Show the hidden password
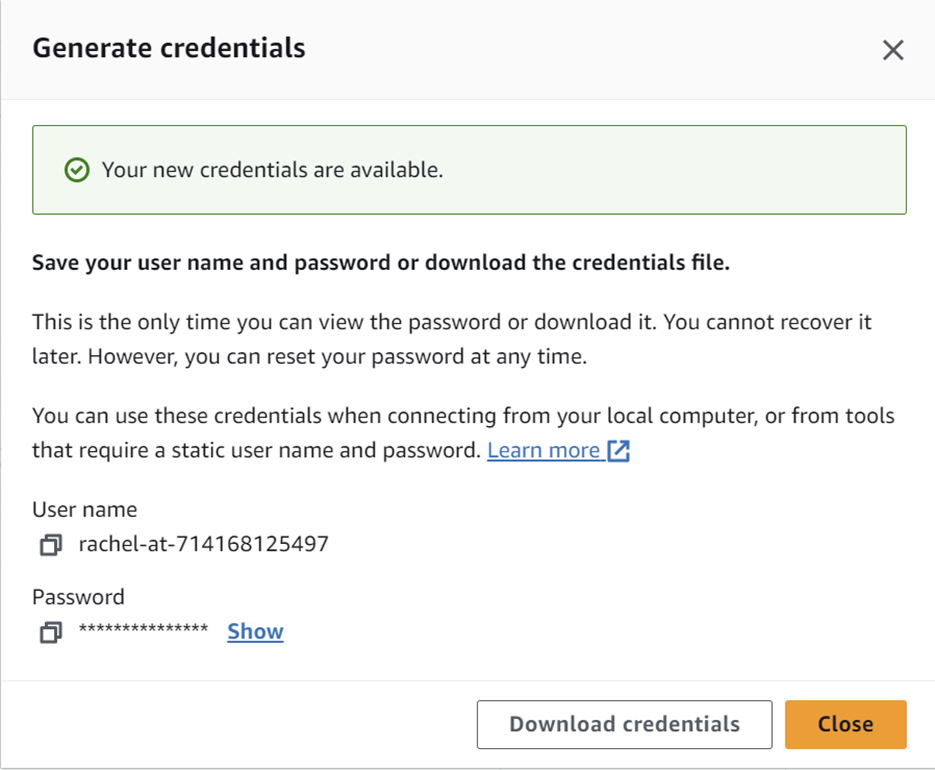The image size is (935, 770). (255, 631)
